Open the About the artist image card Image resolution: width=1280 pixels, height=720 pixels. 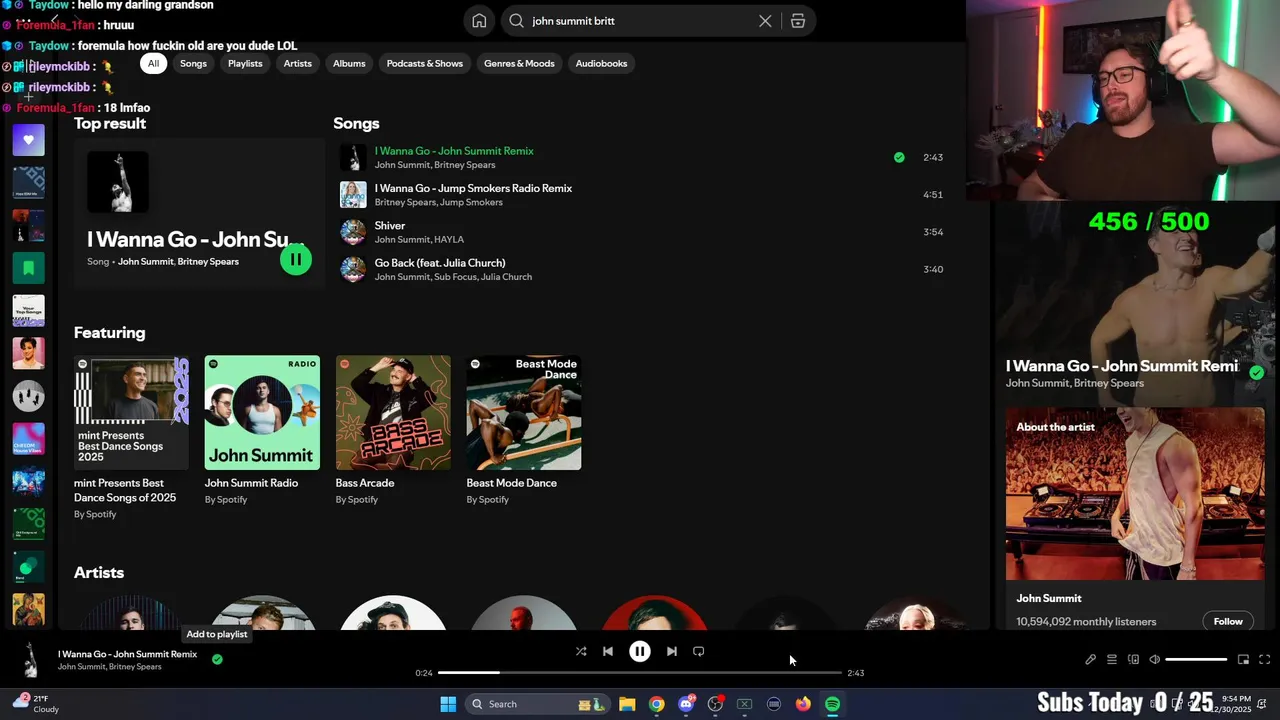[1135, 494]
